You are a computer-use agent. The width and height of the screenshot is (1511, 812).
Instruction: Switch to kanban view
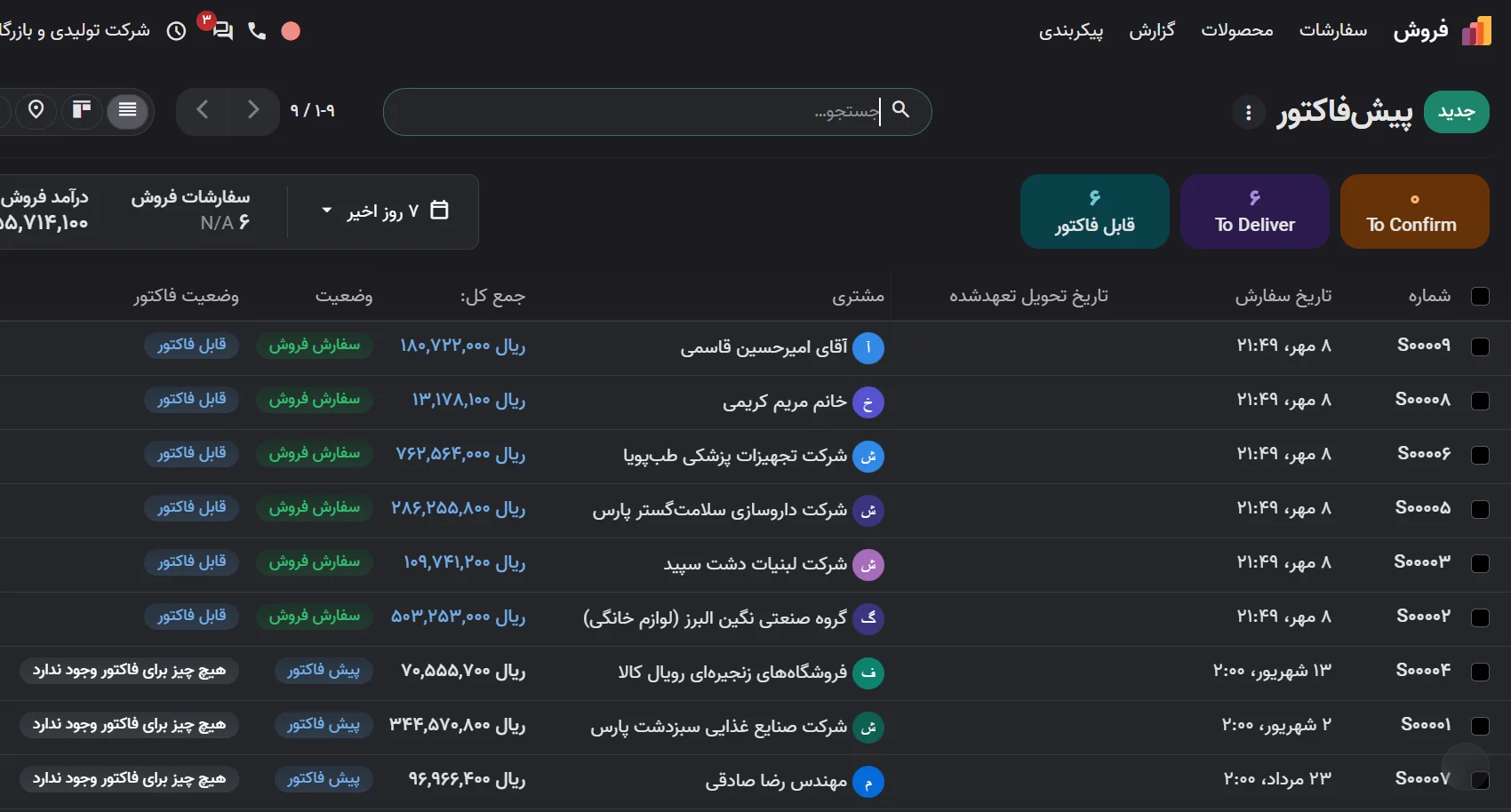(82, 110)
